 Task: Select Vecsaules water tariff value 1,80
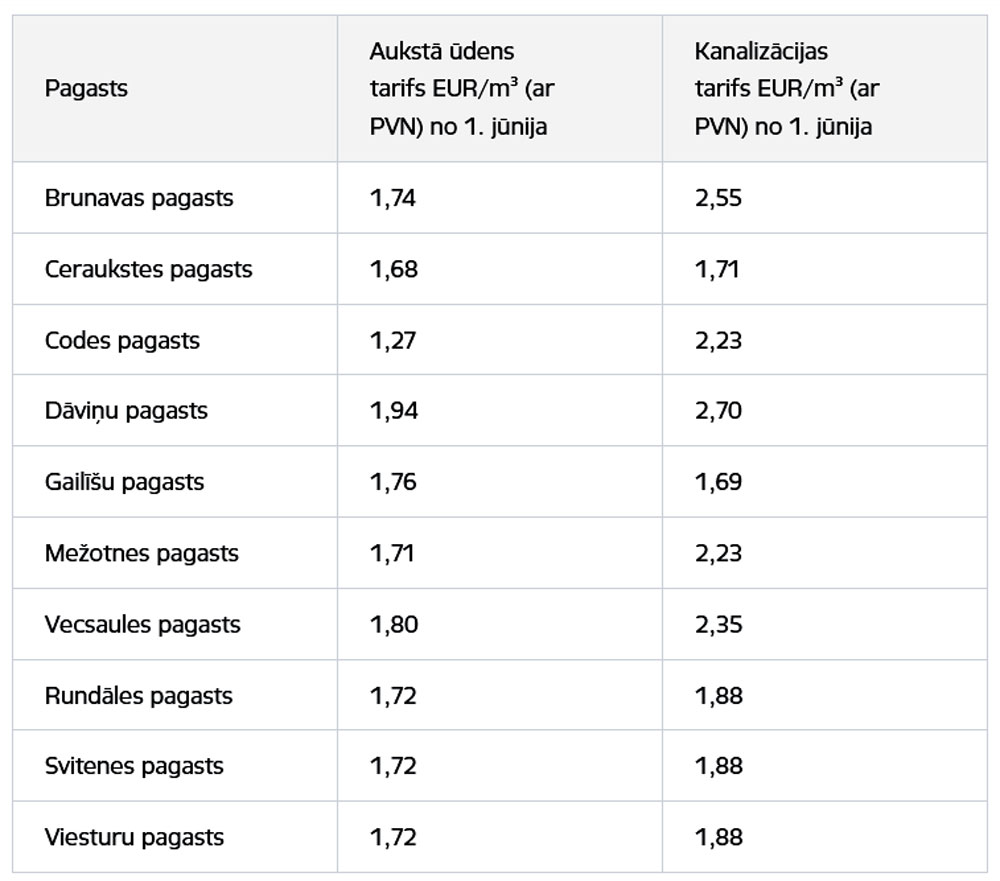coord(393,624)
